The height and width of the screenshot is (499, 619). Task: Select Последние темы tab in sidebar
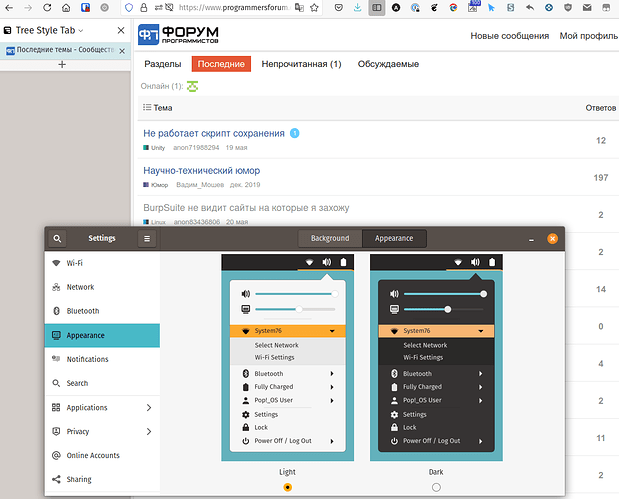tap(65, 51)
